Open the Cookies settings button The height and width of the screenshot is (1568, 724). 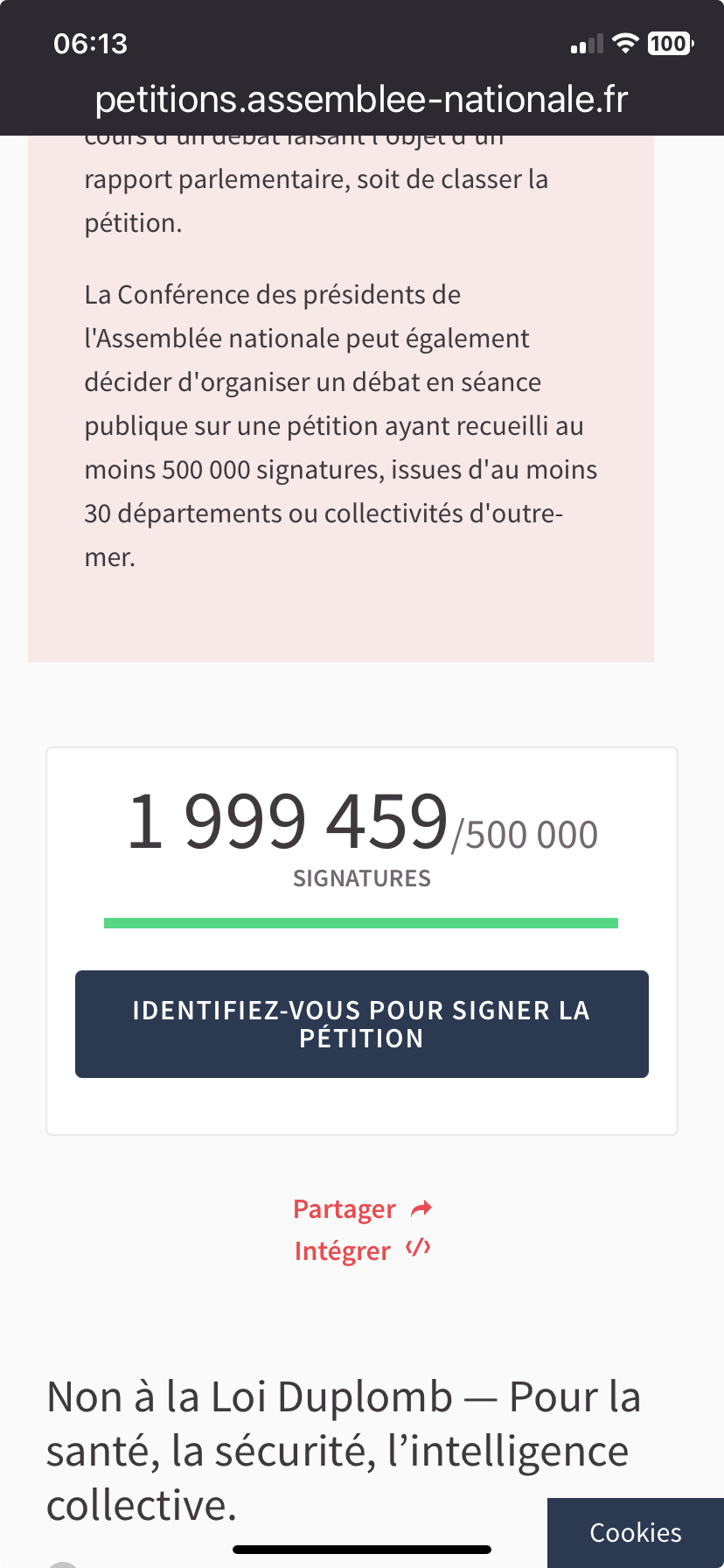pos(636,1532)
